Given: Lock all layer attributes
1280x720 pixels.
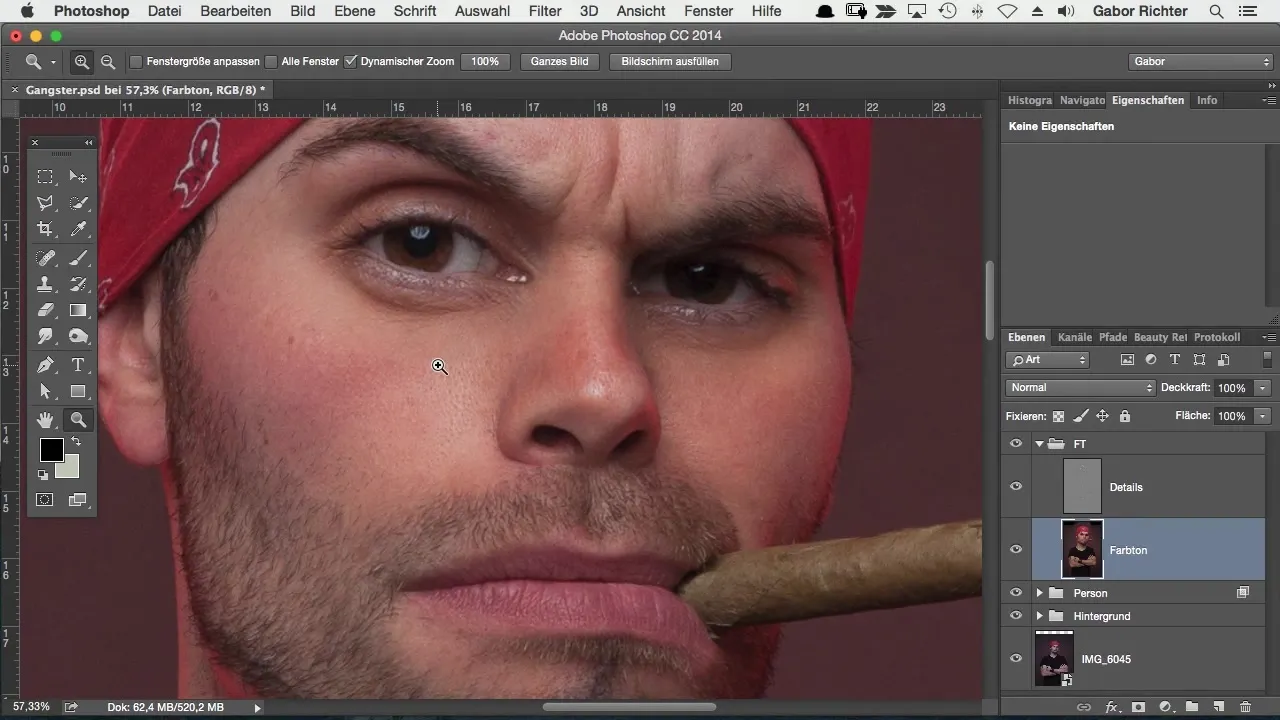Looking at the screenshot, I should pos(1124,416).
